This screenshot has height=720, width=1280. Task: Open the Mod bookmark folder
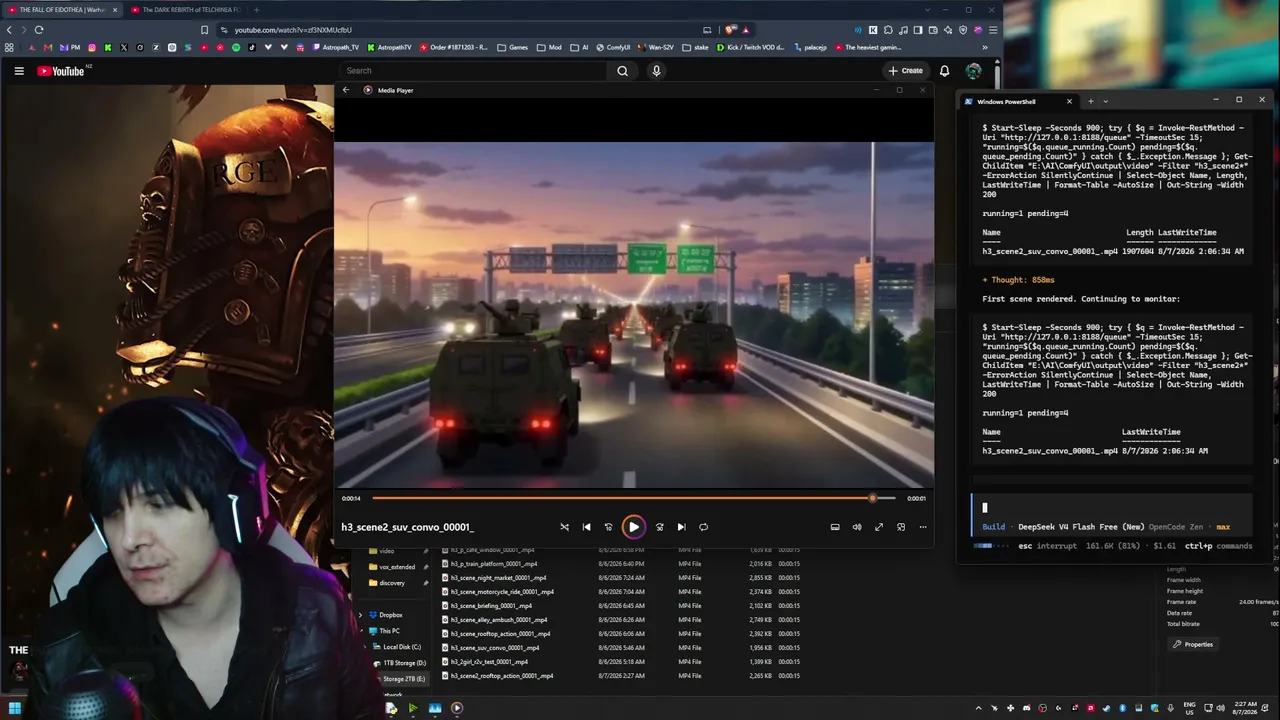[550, 47]
